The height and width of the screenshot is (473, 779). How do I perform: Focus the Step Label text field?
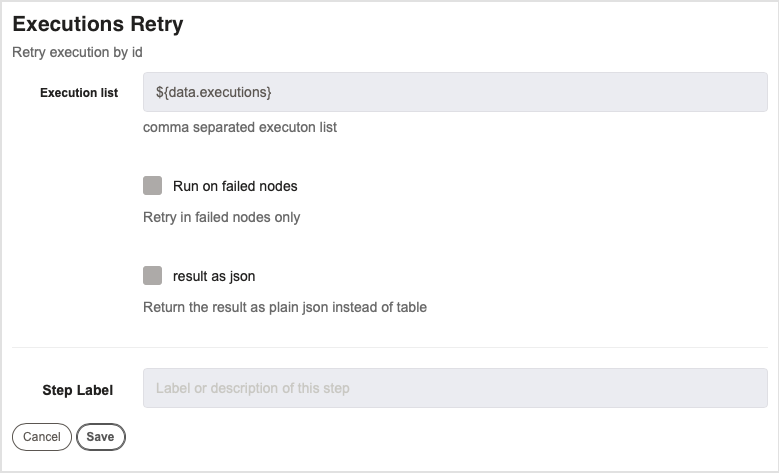(455, 388)
